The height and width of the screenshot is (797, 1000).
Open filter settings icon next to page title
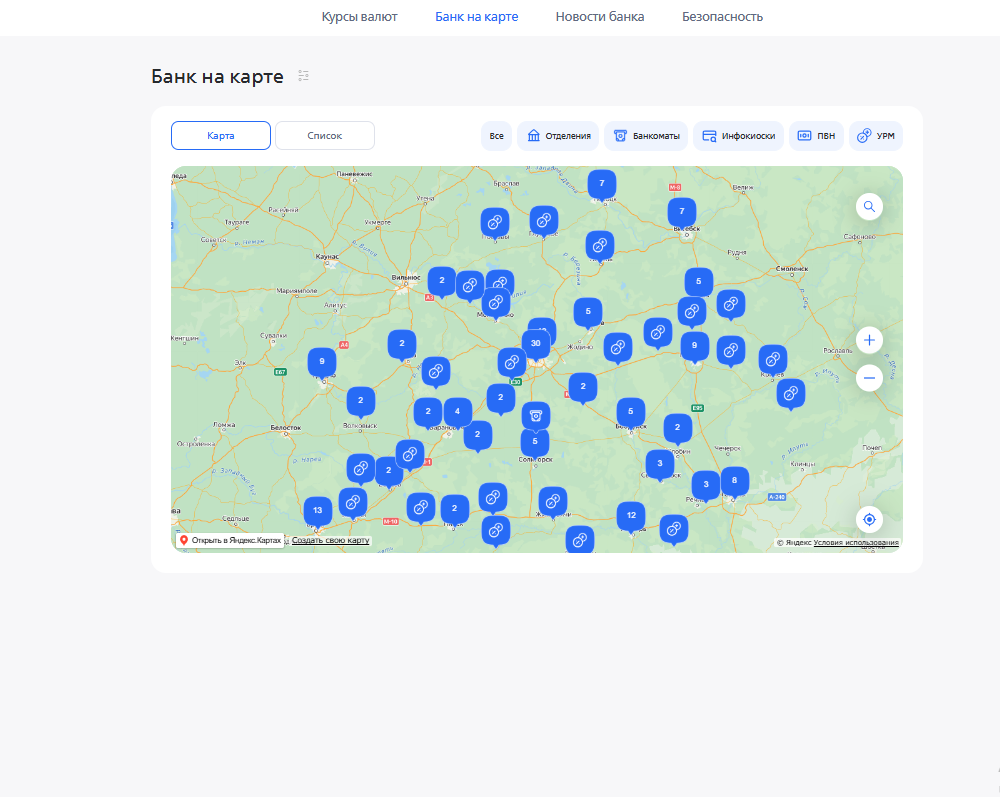303,76
